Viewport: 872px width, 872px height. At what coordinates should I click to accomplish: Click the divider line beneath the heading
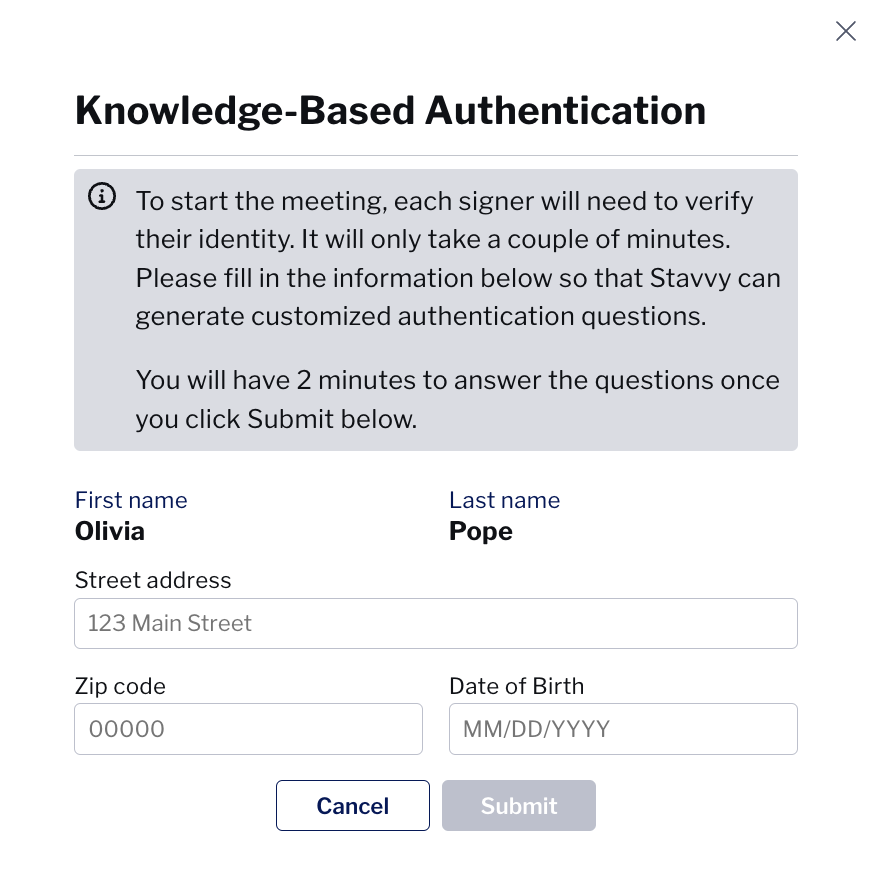click(435, 155)
